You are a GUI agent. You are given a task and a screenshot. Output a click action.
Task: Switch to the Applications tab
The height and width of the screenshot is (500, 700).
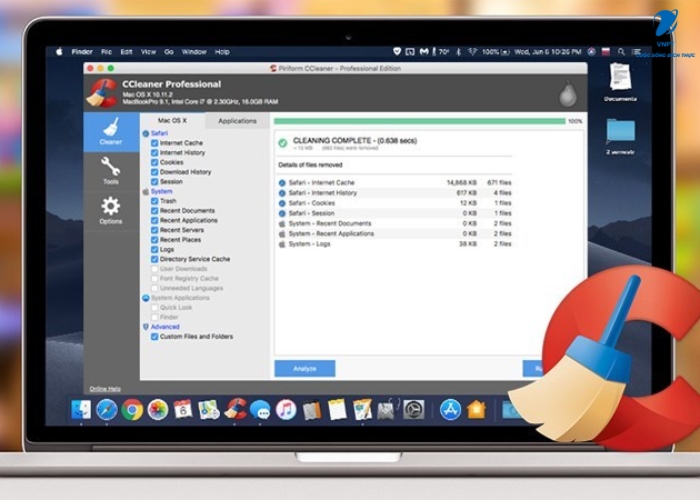click(237, 121)
